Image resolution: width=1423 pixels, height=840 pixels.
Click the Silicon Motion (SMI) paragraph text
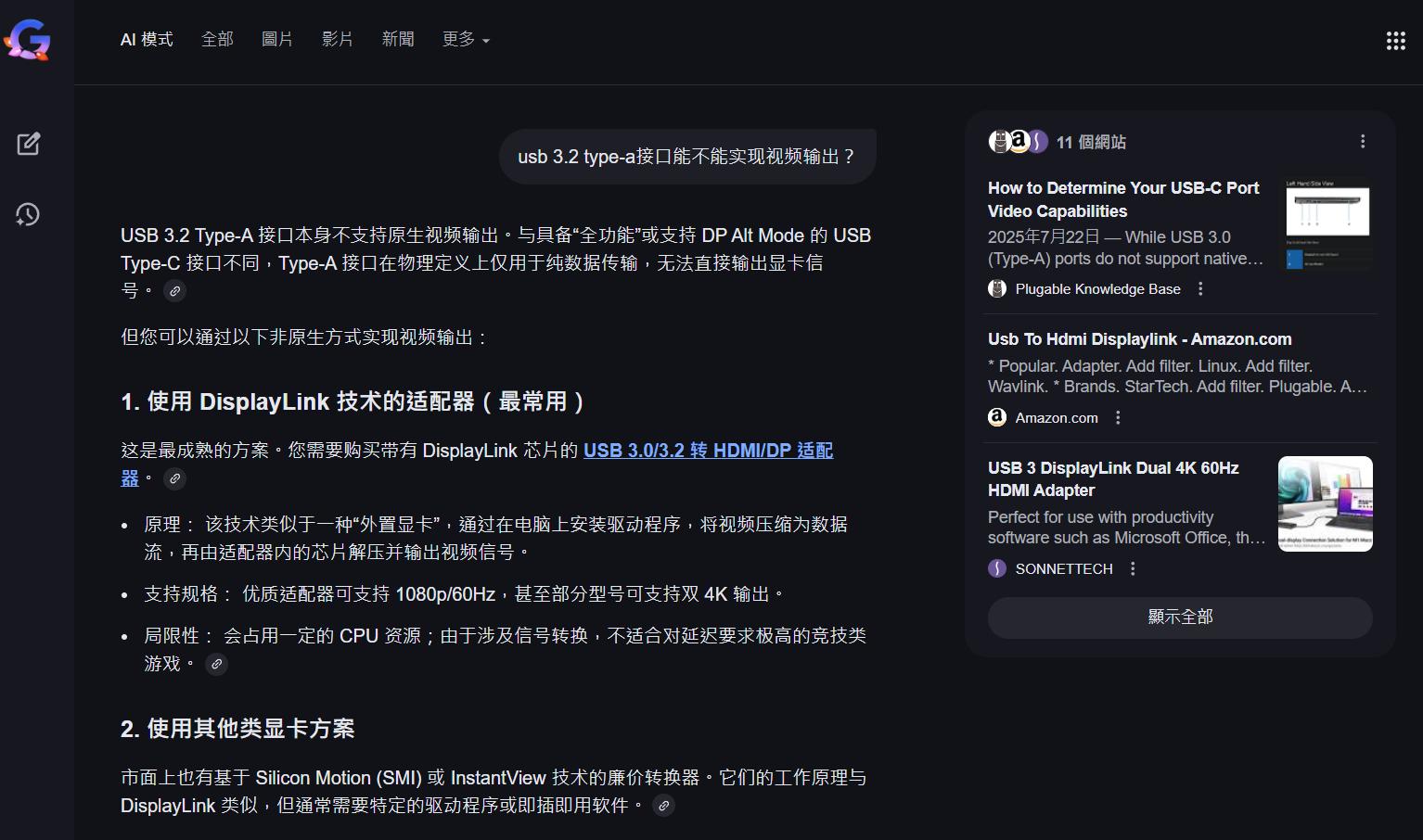[494, 792]
